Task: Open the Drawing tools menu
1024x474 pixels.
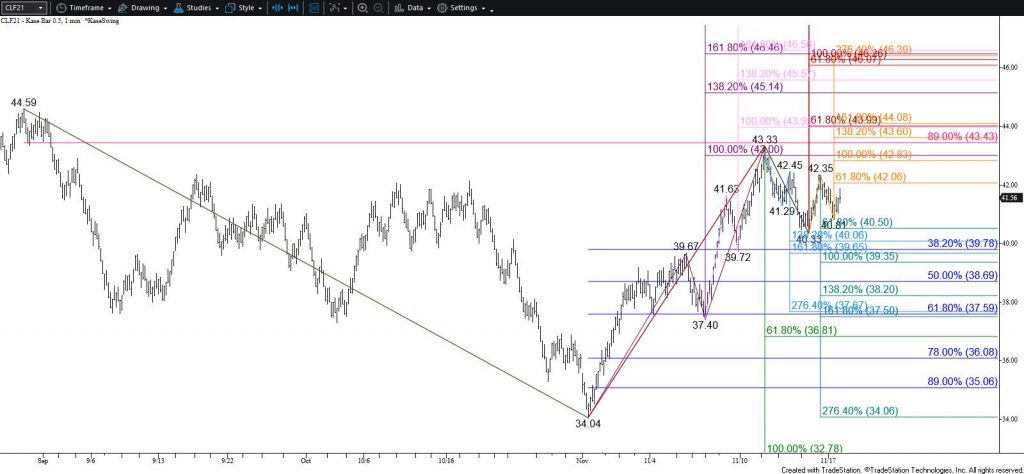Action: (143, 8)
